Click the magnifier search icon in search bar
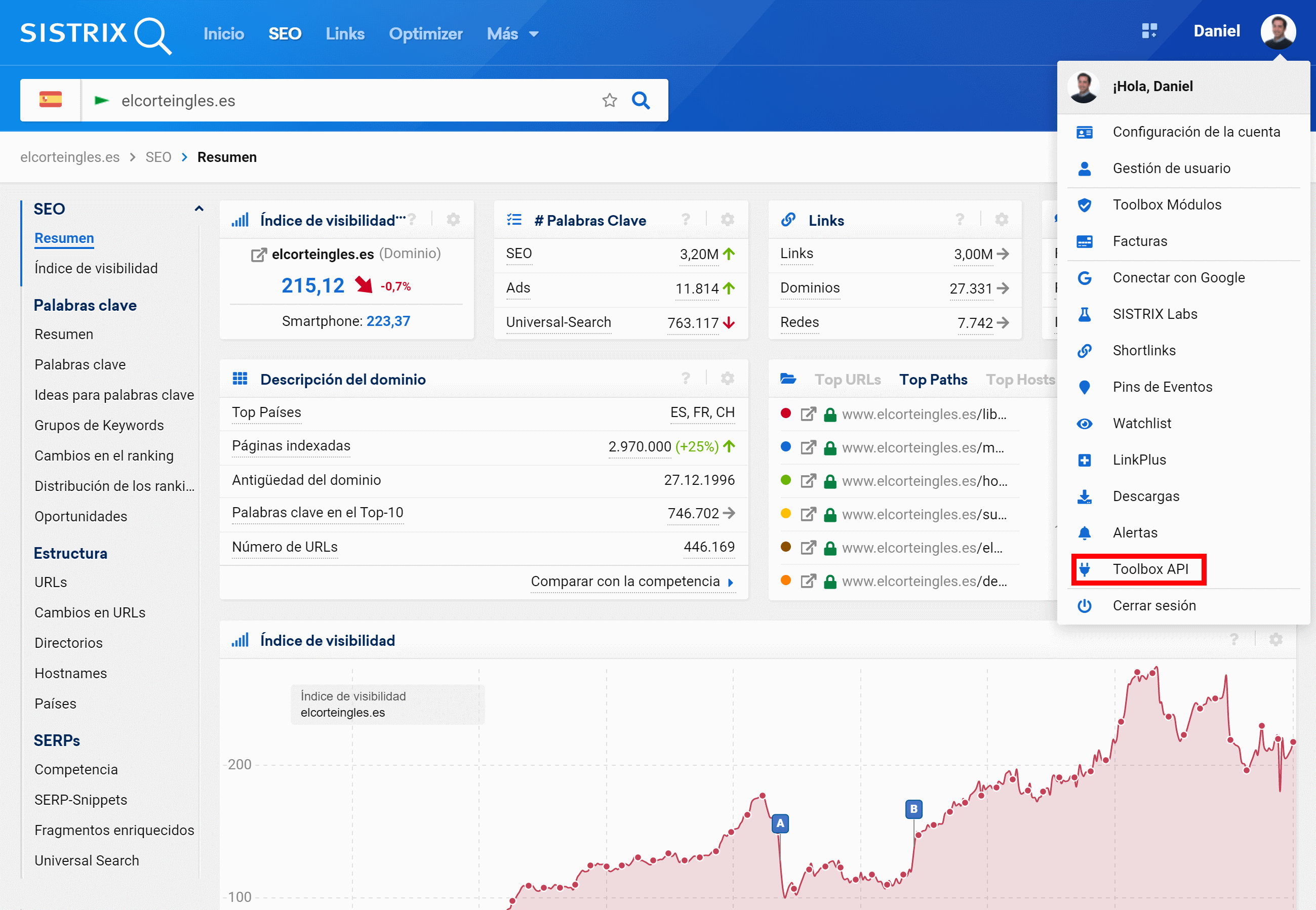The width and height of the screenshot is (1316, 910). coord(641,100)
